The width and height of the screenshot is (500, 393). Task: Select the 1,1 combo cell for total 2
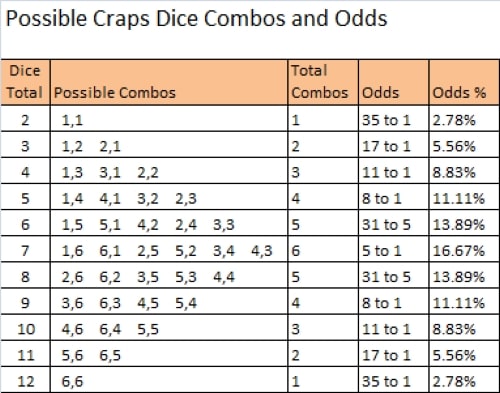169,119
